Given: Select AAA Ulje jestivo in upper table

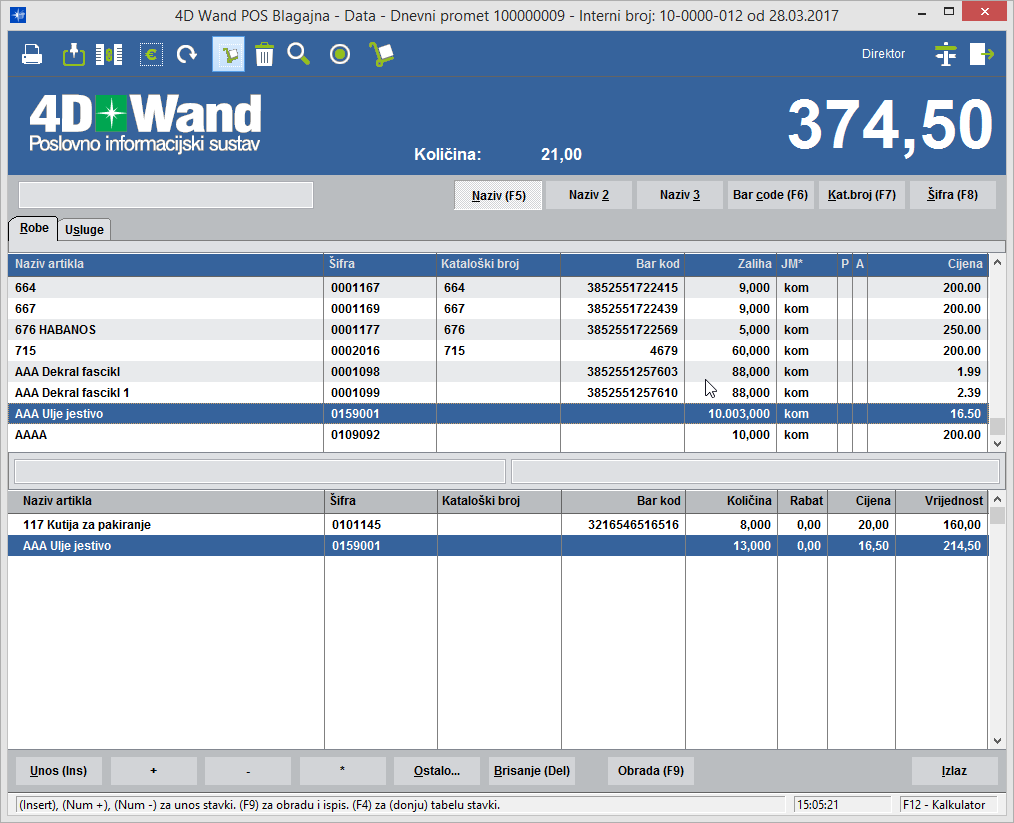Looking at the screenshot, I should pyautogui.click(x=498, y=414).
